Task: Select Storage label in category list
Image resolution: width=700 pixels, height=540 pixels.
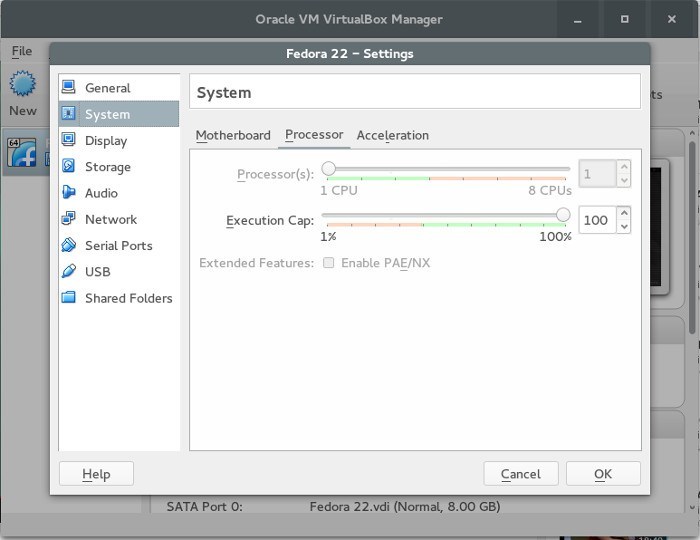Action: click(x=108, y=167)
